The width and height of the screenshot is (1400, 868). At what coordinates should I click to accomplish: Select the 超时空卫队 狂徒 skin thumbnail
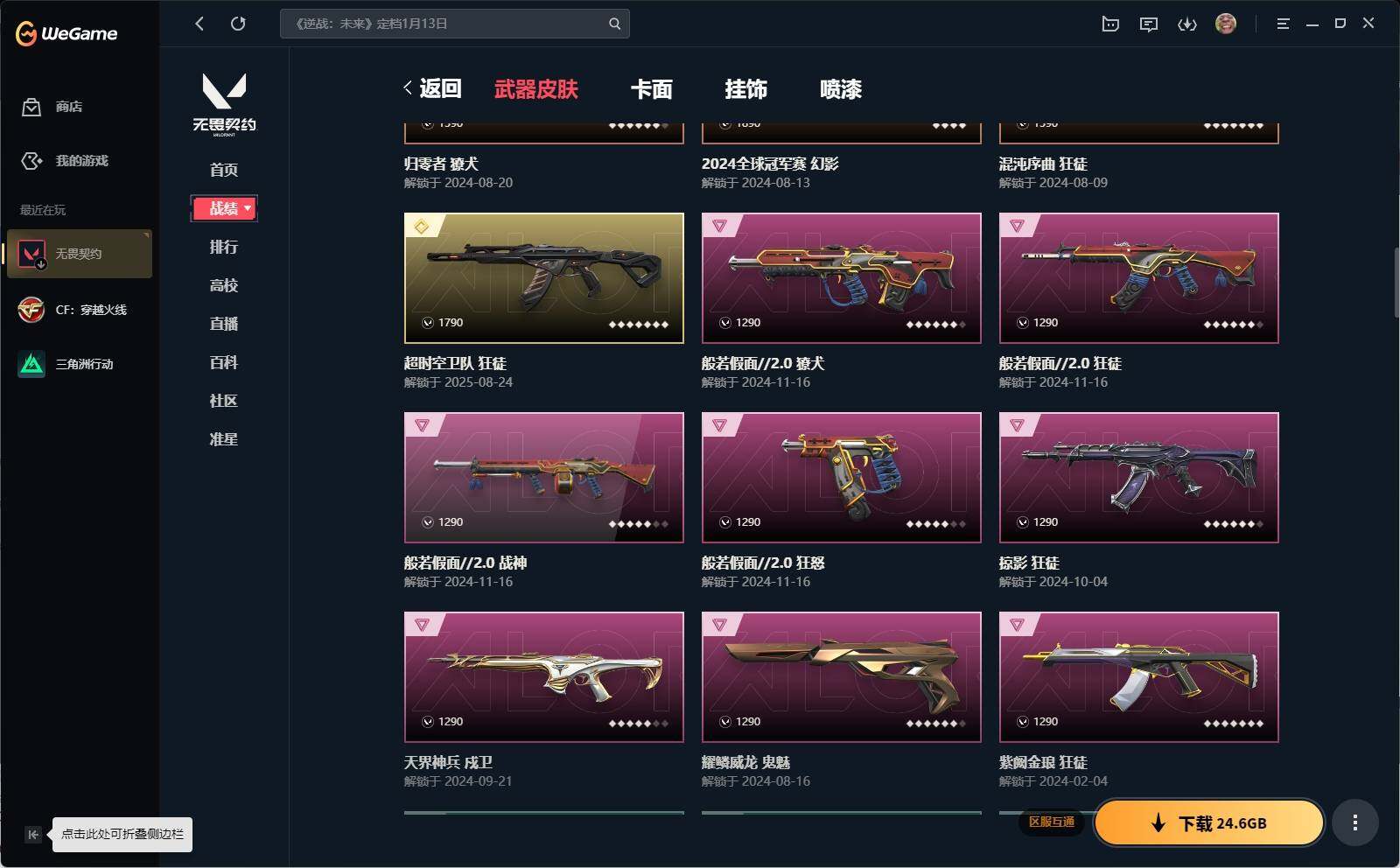pyautogui.click(x=544, y=278)
